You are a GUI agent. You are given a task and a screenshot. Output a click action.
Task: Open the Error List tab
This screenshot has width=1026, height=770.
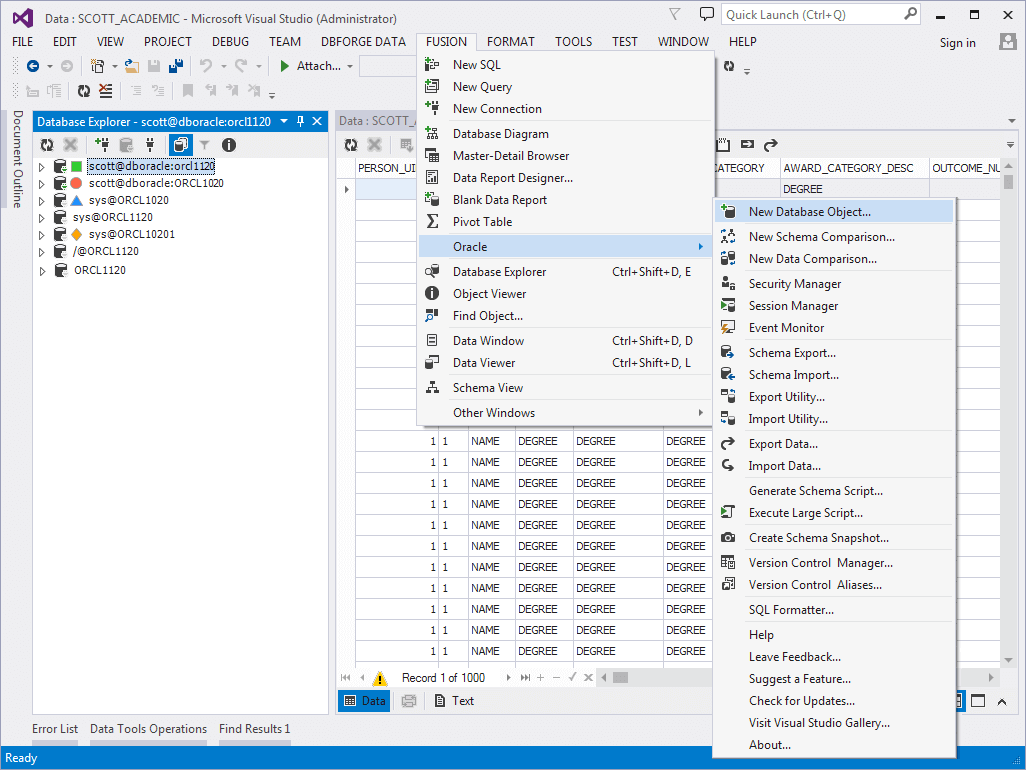pos(55,729)
